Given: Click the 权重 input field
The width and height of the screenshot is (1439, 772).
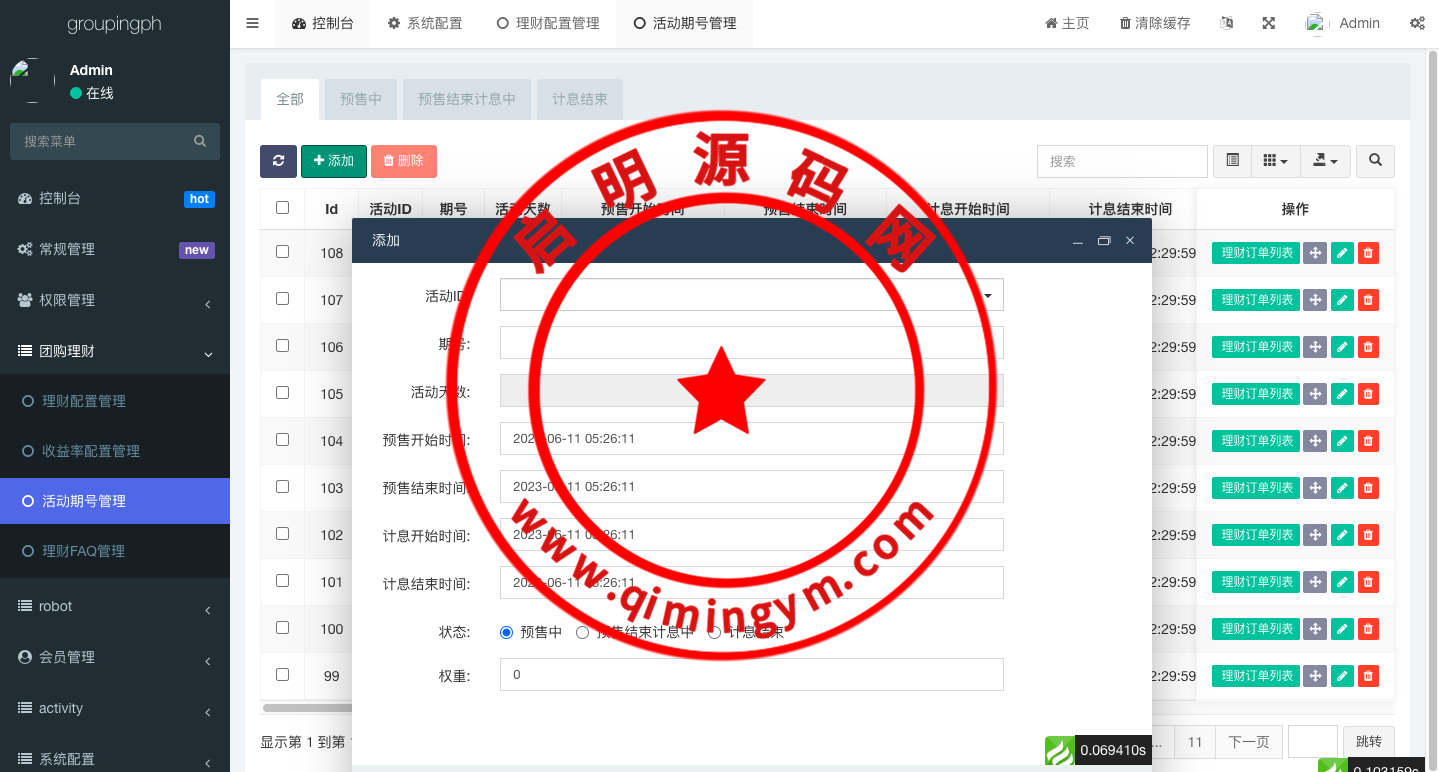Looking at the screenshot, I should point(751,675).
